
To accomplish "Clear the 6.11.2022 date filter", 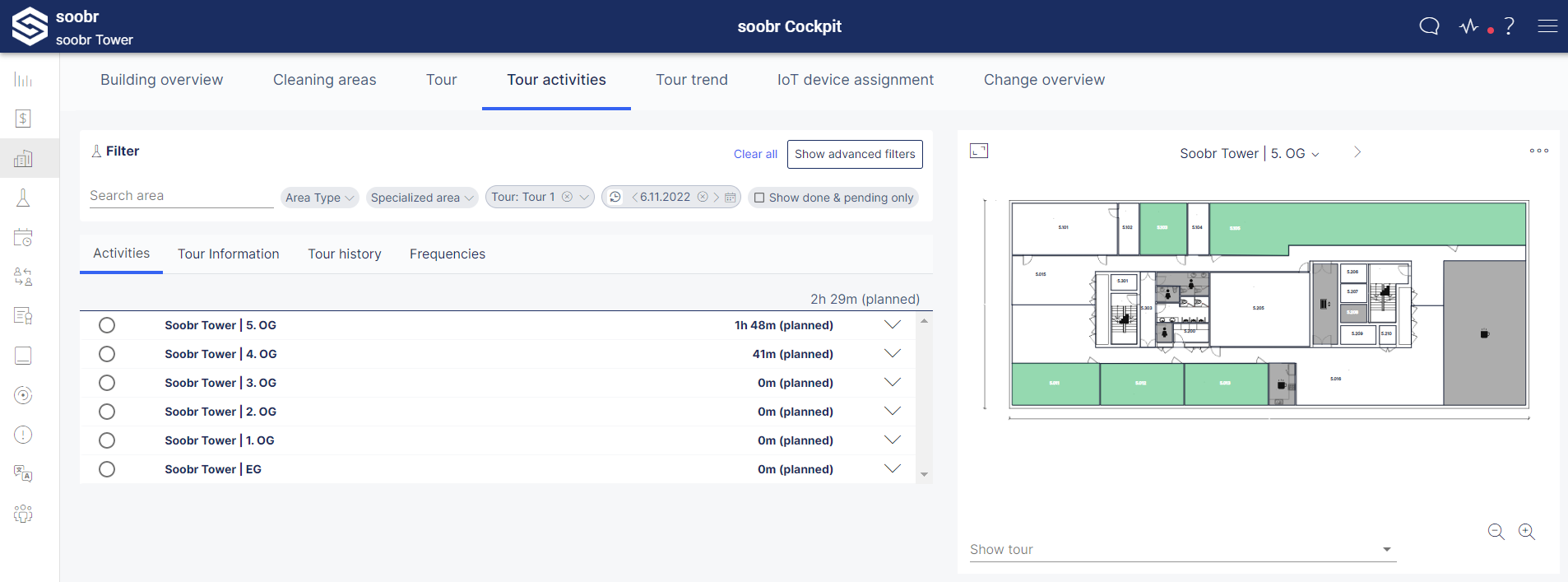I will click(703, 197).
